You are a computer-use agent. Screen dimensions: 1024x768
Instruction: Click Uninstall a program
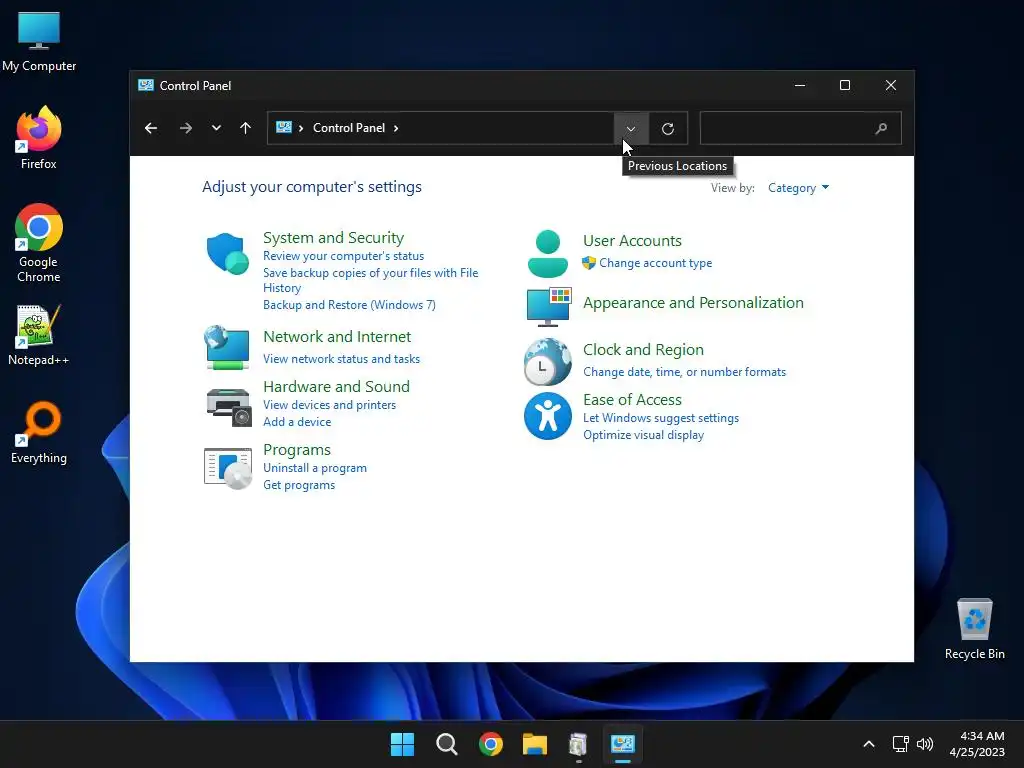click(x=315, y=468)
